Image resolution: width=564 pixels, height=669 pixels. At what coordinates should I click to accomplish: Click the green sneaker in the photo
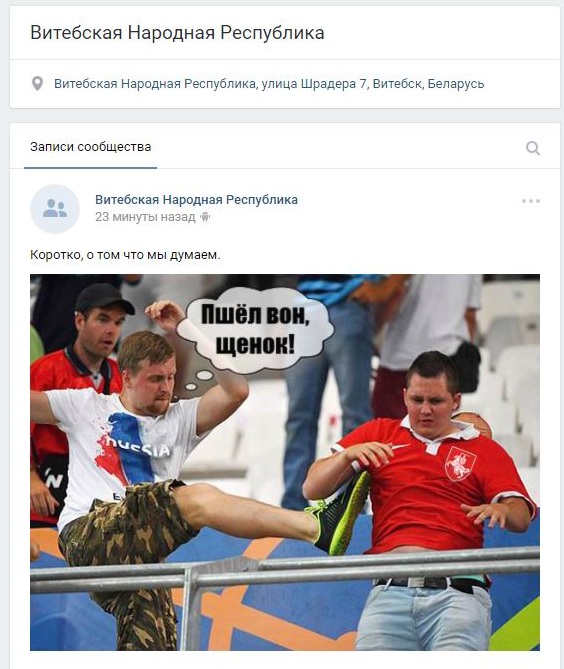[343, 512]
